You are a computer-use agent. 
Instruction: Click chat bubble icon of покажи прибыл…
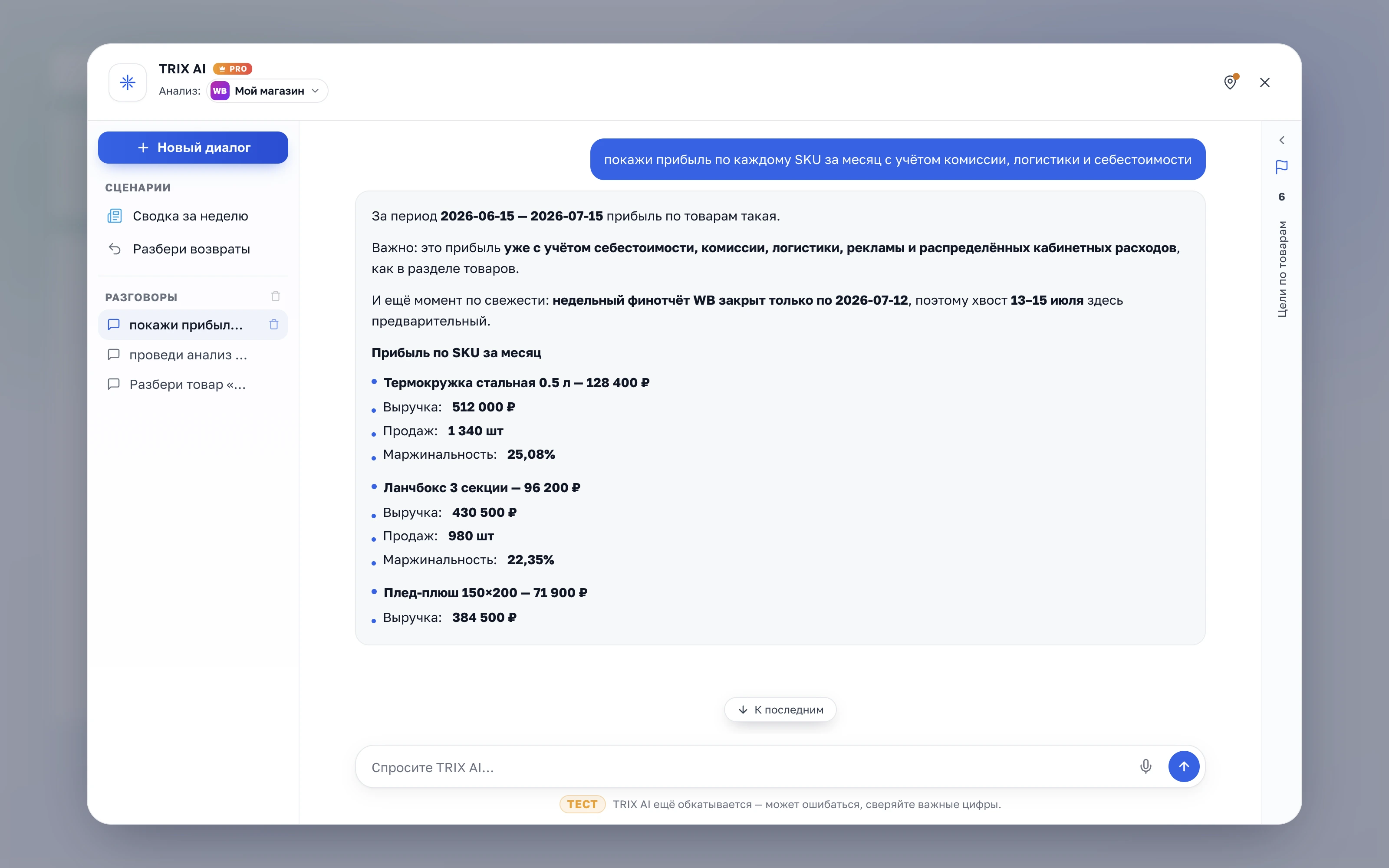[x=114, y=325]
